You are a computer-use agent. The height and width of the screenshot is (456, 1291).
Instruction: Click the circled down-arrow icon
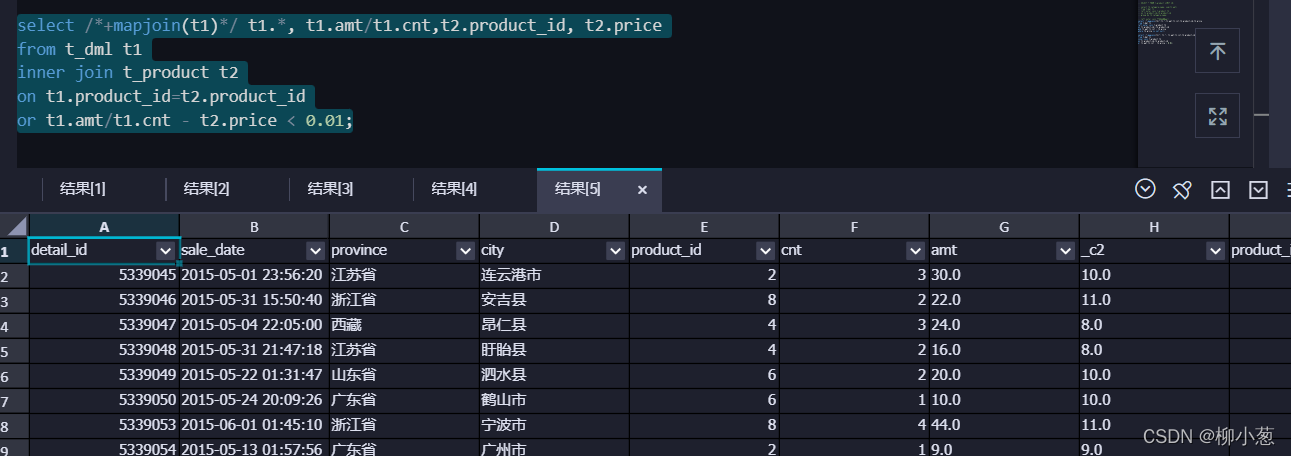tap(1145, 189)
